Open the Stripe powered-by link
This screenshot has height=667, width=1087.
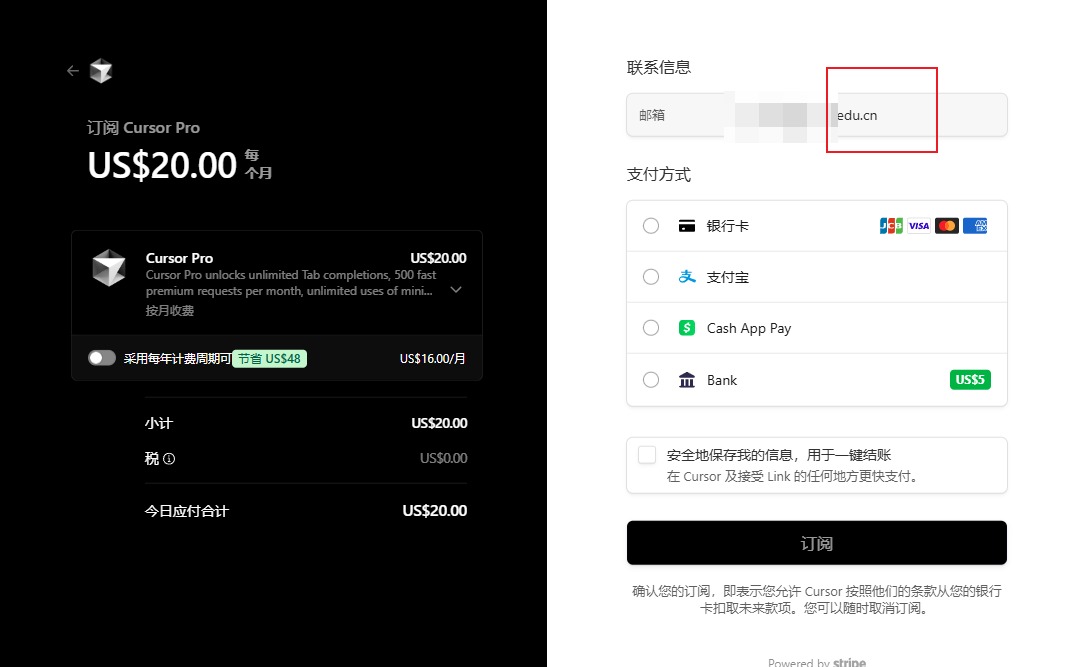click(x=849, y=662)
